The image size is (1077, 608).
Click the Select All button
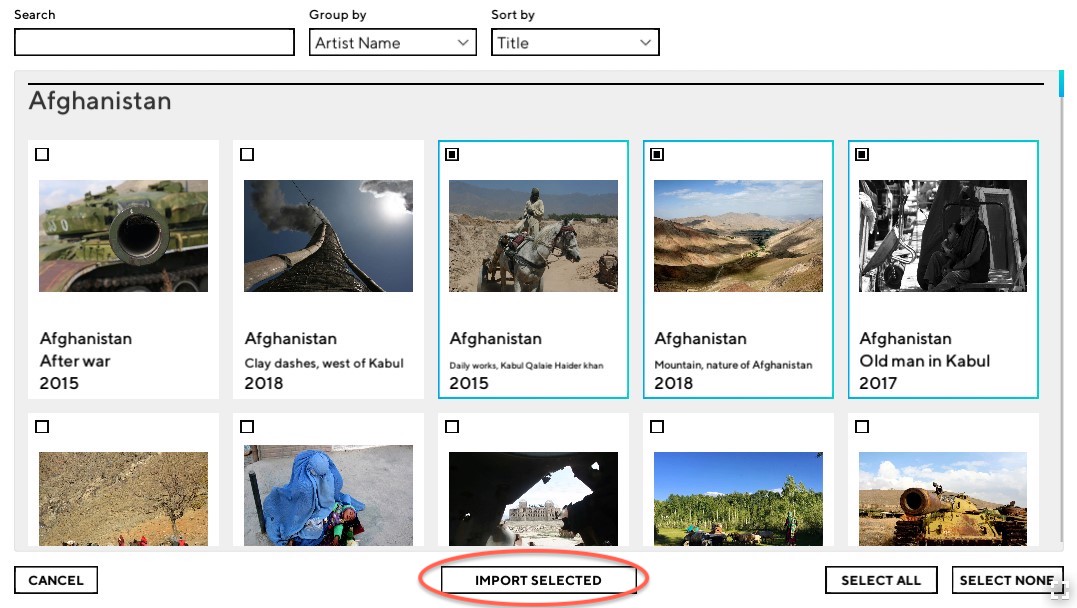[x=881, y=580]
